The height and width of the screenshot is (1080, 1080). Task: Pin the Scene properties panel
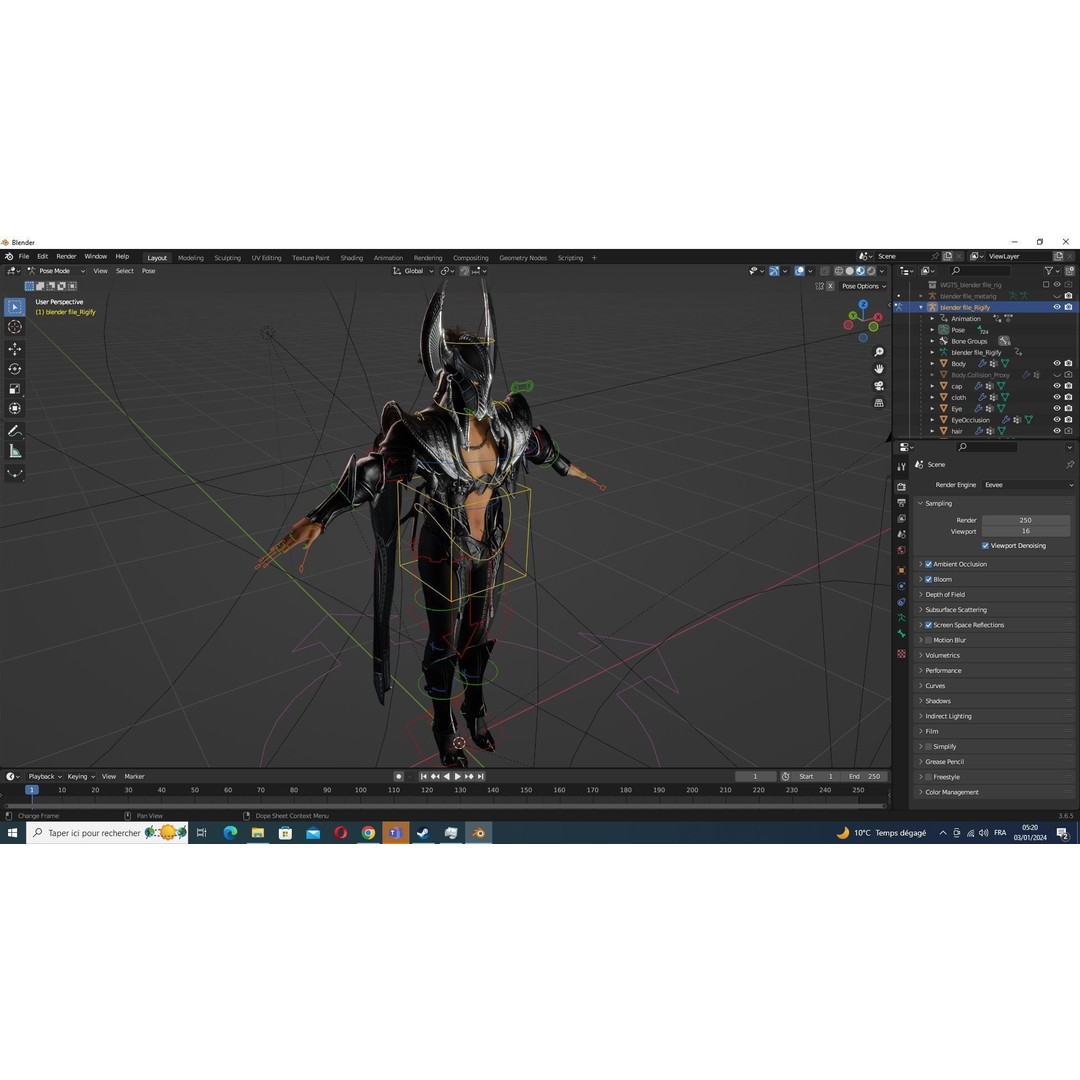(x=1070, y=465)
